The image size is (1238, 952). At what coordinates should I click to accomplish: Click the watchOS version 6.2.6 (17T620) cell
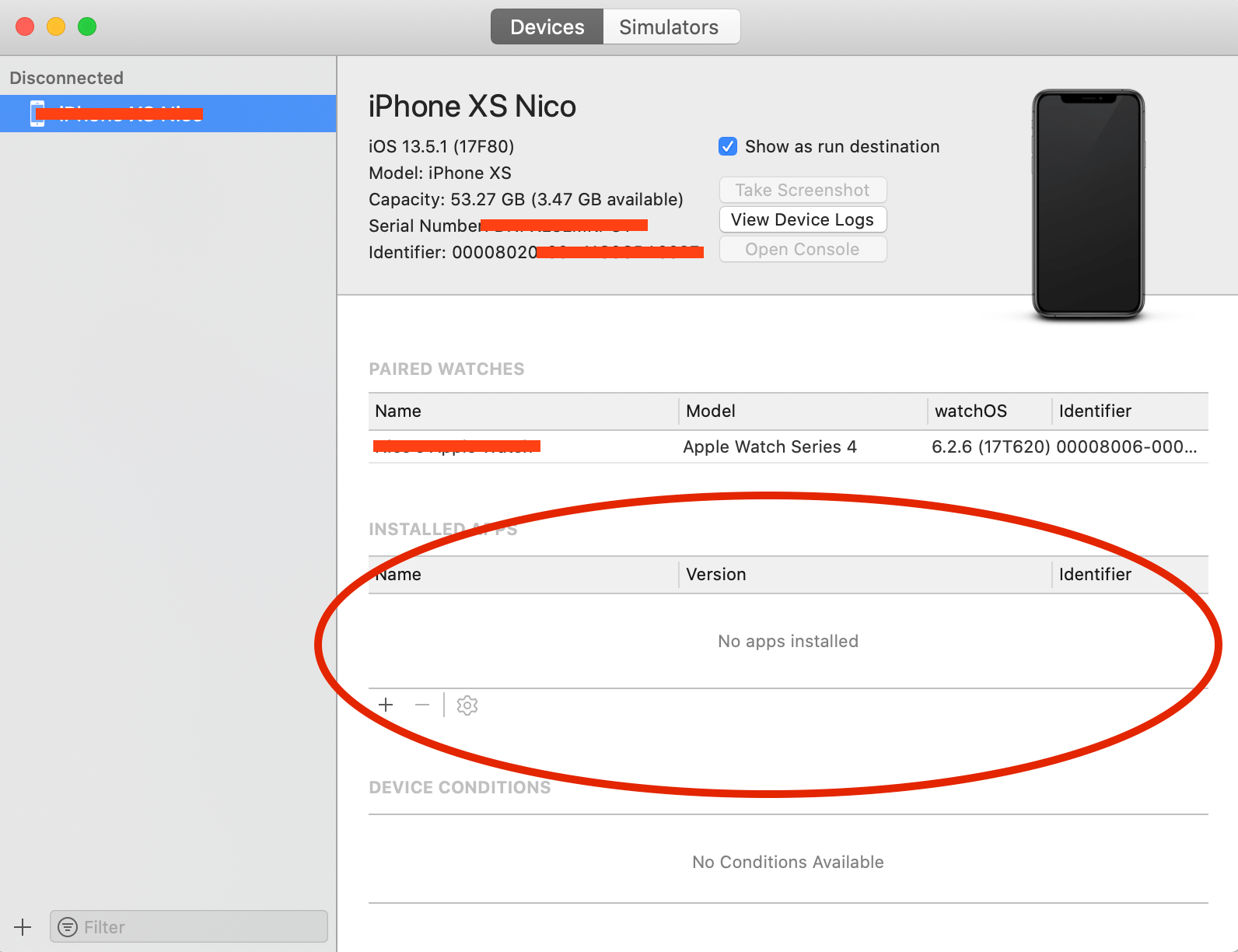coord(991,446)
